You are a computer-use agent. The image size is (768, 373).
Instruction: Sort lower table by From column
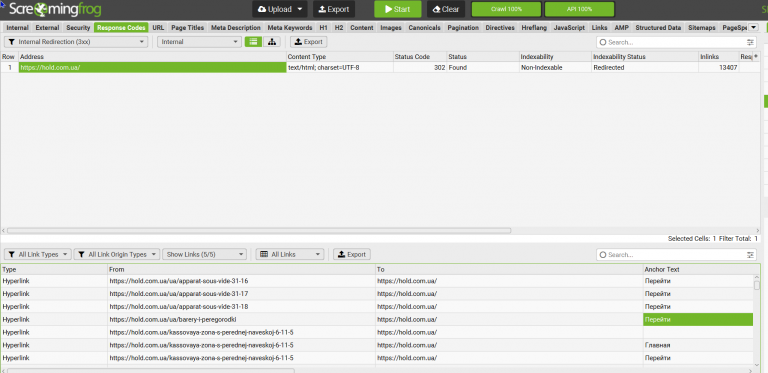tap(241, 270)
